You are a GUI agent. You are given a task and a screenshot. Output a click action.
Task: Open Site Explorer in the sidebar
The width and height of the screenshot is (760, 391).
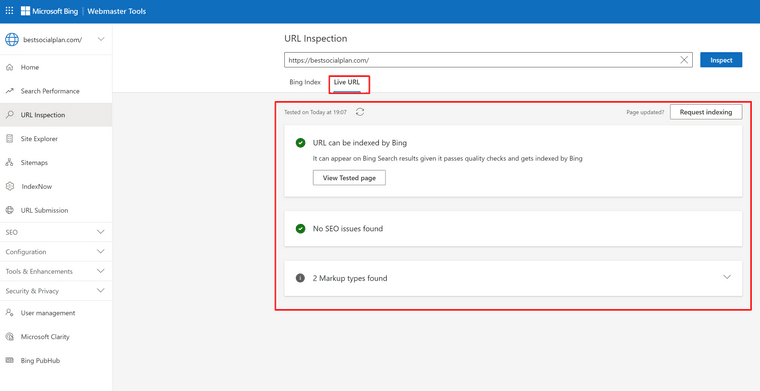pyautogui.click(x=56, y=139)
